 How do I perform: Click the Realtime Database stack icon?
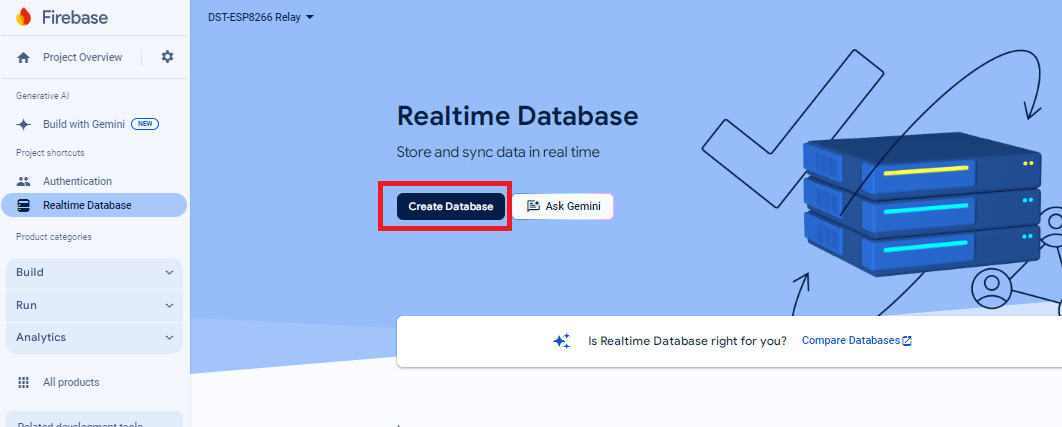[24, 205]
